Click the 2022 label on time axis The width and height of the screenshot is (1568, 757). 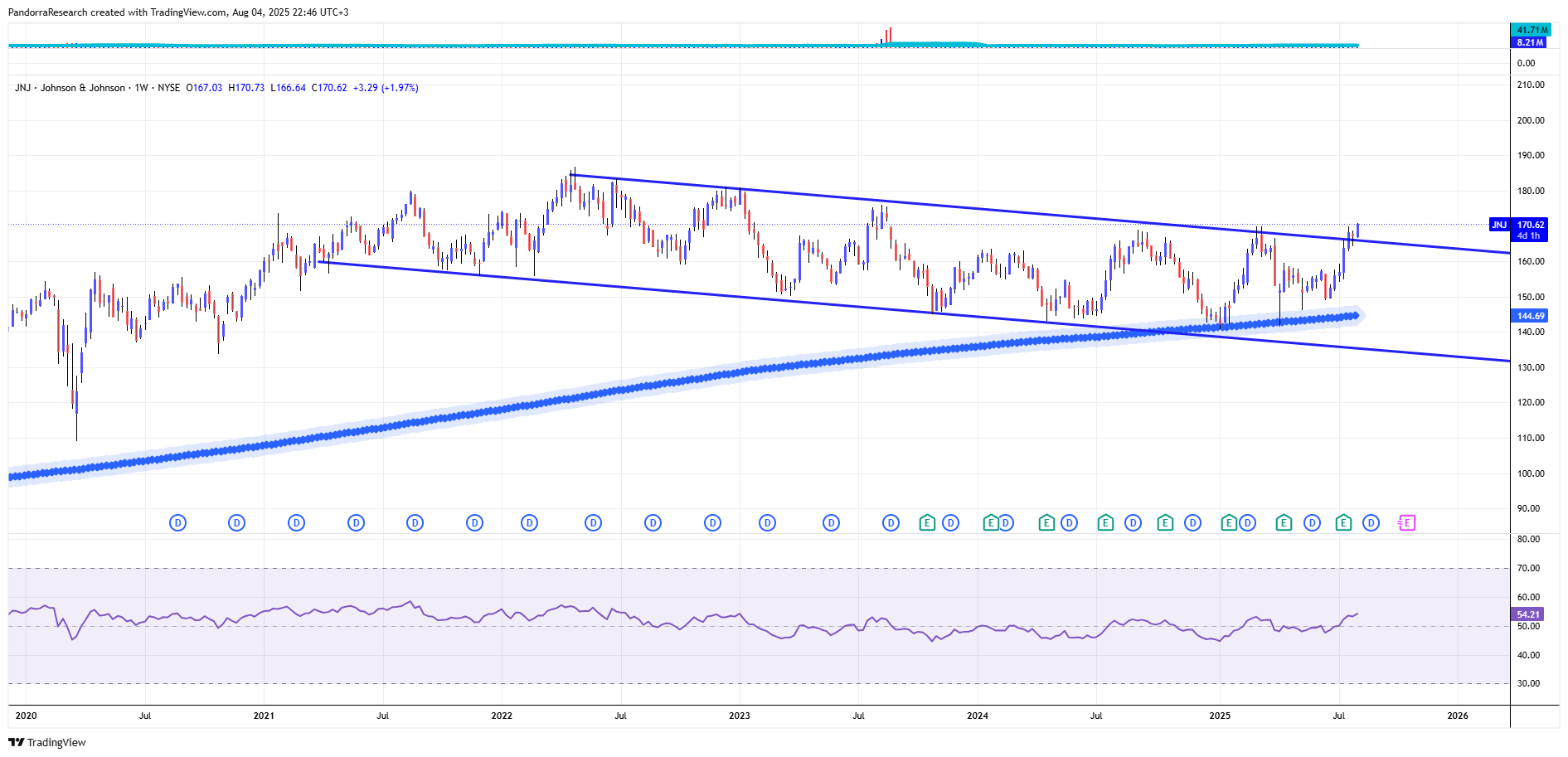tap(502, 716)
